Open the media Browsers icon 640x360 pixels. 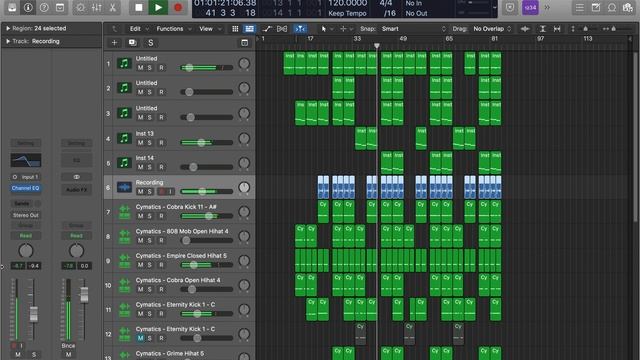pos(628,7)
